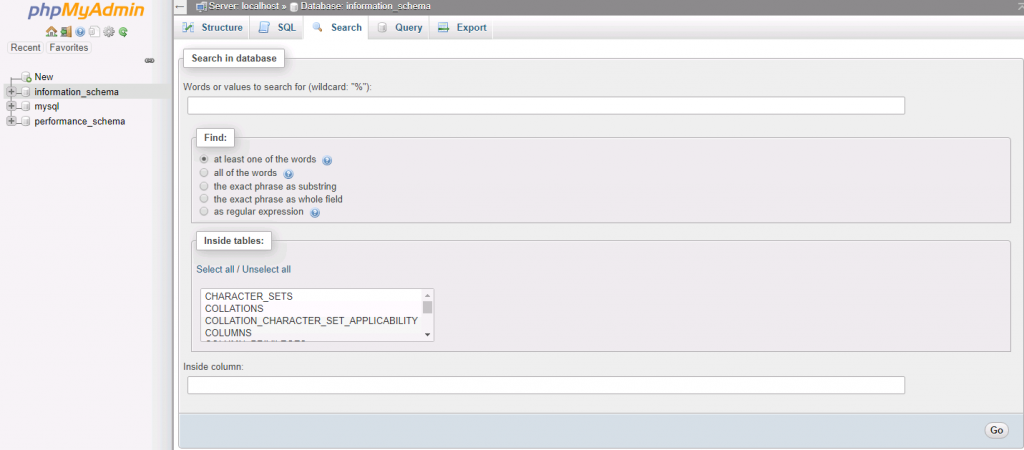
Task: Open mysql database in the sidebar tree
Action: [x=47, y=106]
